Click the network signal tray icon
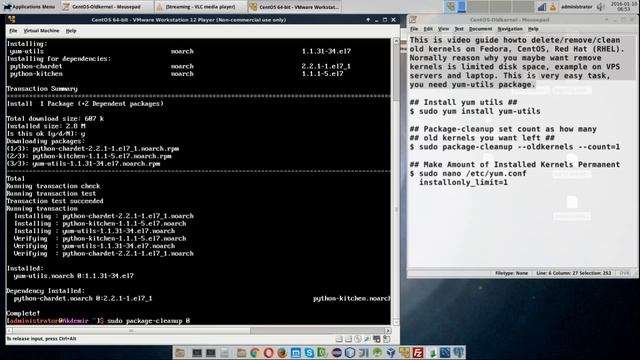This screenshot has width=640, height=360. 542,7
